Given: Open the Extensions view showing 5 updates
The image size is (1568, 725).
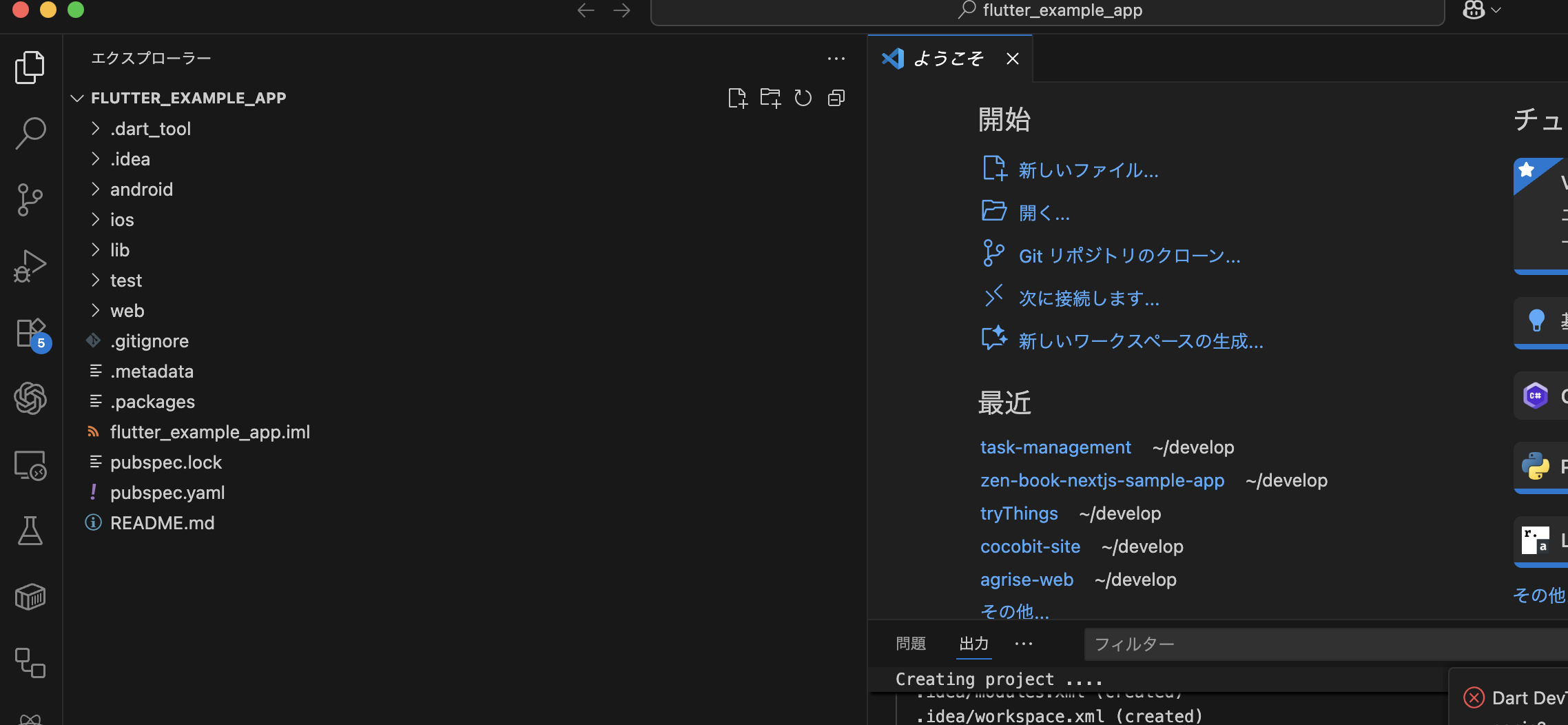Looking at the screenshot, I should click(29, 332).
